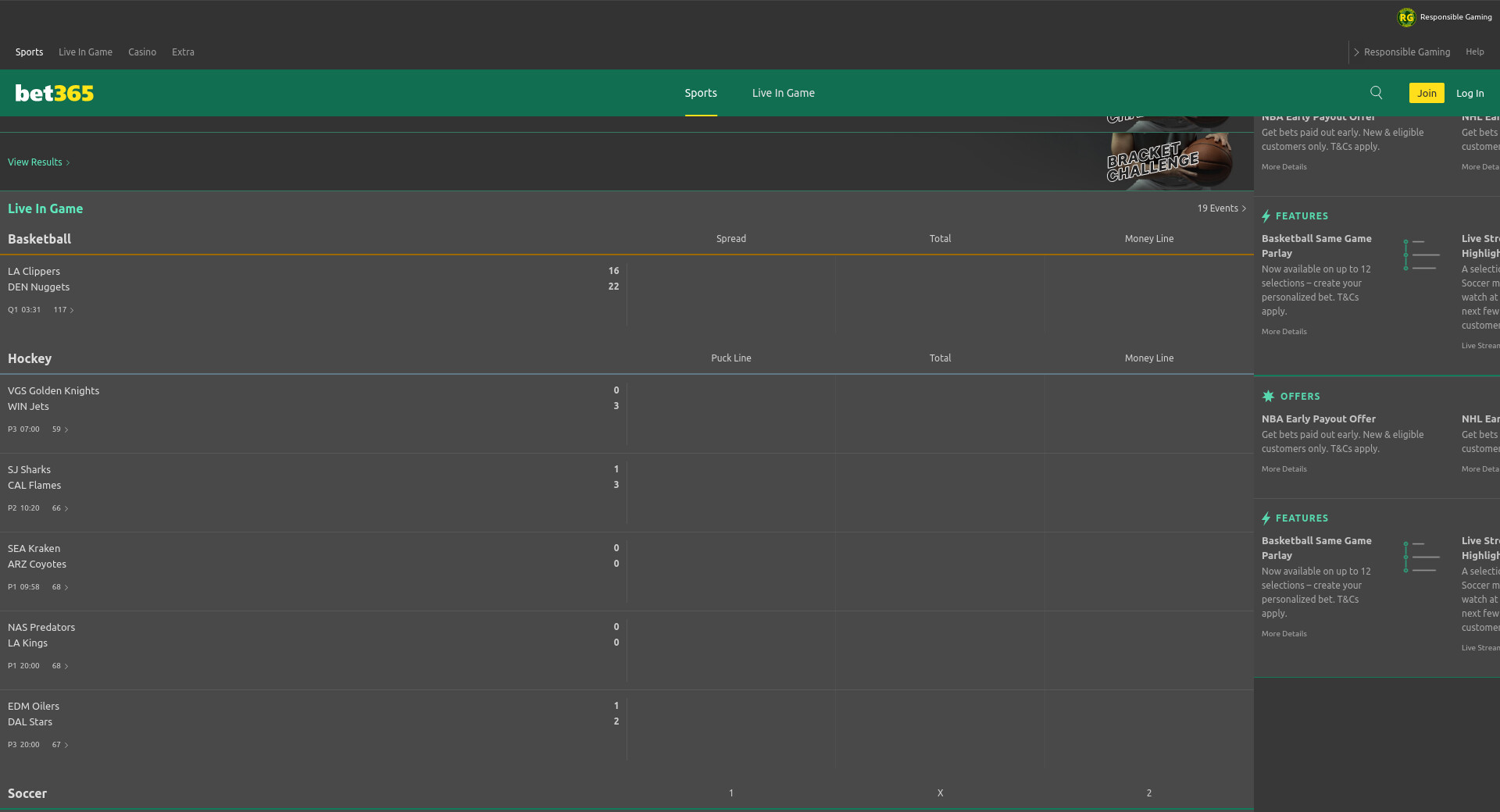Click the search magnifier icon
This screenshot has width=1500, height=812.
point(1376,93)
